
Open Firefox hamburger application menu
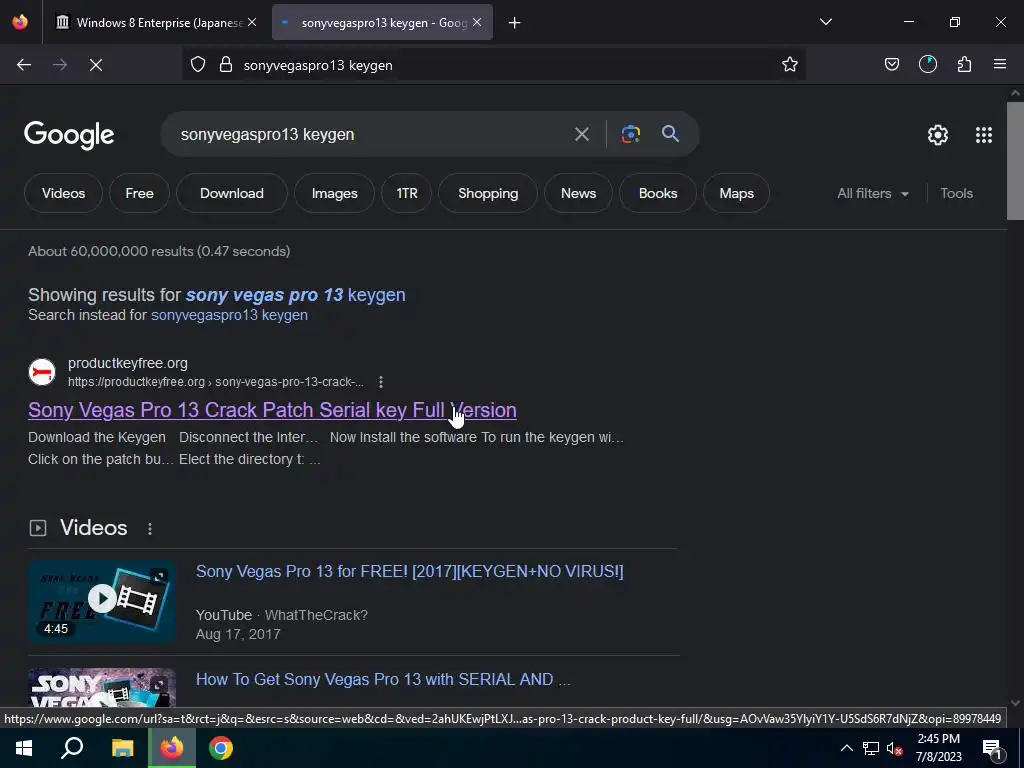(x=1000, y=64)
